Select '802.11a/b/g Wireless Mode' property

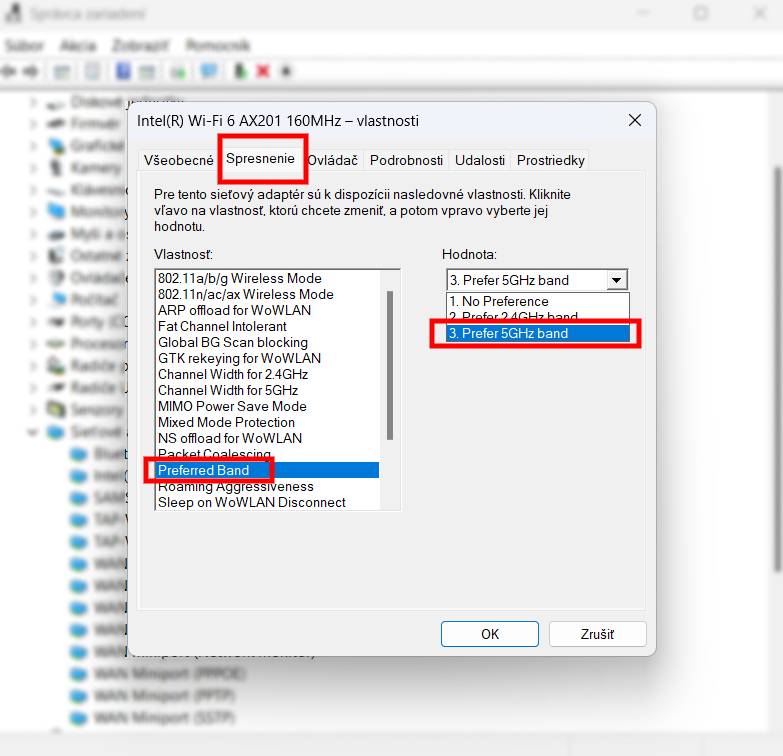(268, 278)
